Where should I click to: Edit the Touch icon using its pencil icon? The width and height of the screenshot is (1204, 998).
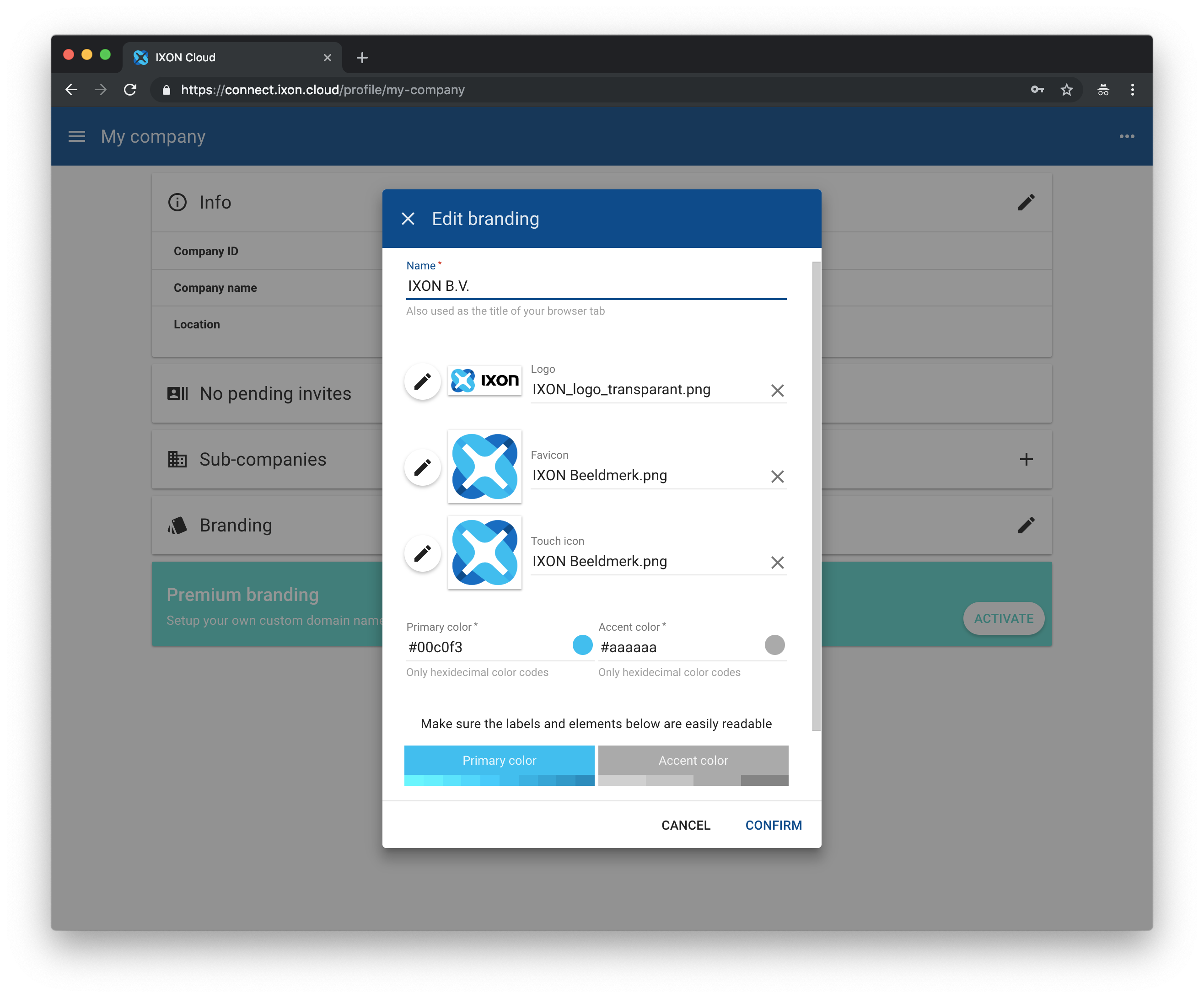pos(423,553)
